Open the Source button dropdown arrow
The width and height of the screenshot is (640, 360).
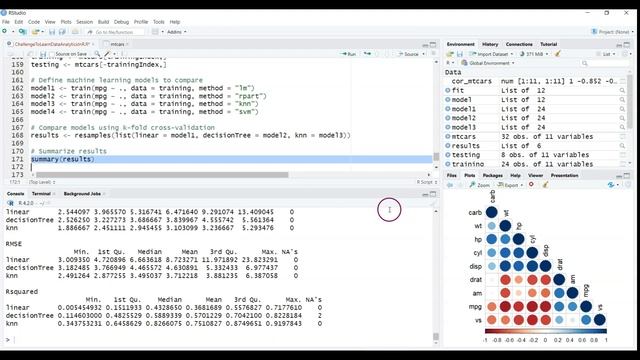tap(423, 54)
